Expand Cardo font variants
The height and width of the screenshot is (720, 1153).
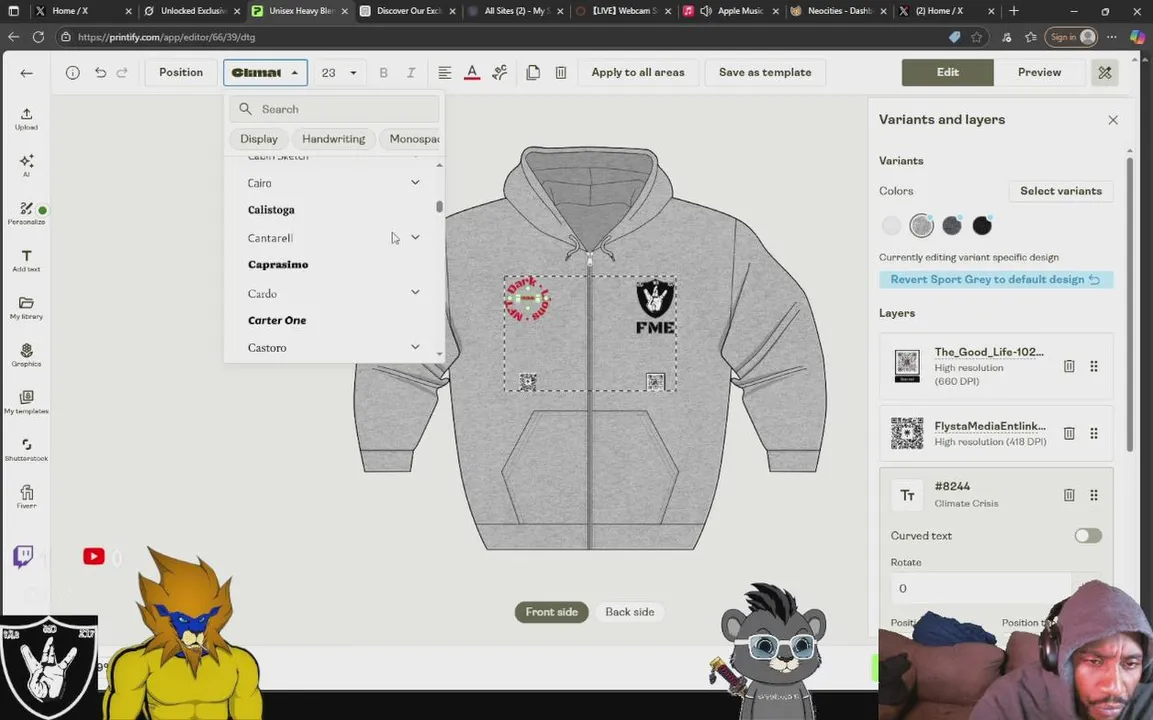click(x=415, y=293)
